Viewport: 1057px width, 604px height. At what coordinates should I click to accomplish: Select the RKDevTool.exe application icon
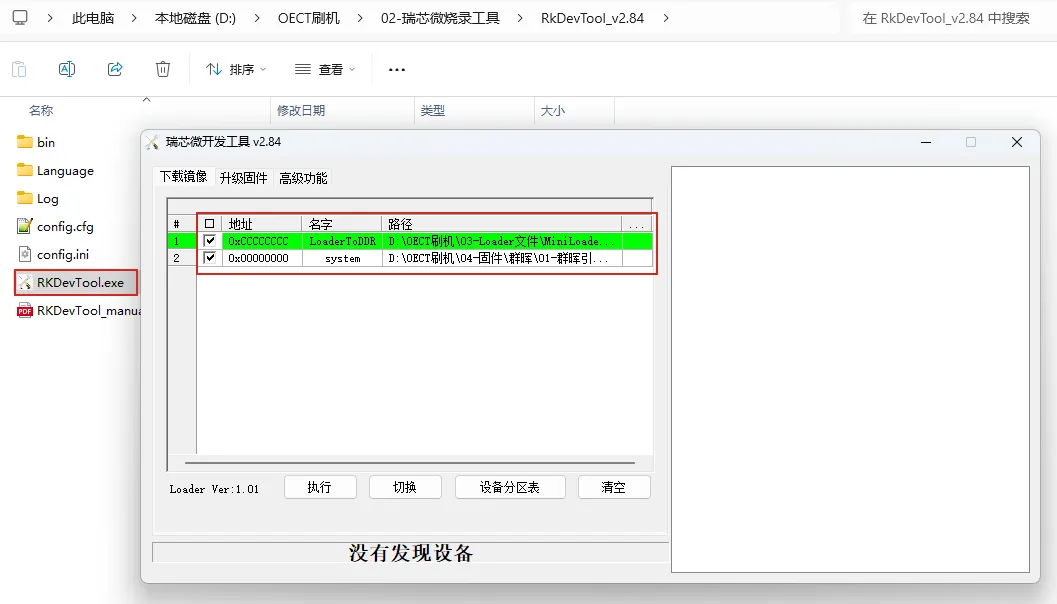25,282
